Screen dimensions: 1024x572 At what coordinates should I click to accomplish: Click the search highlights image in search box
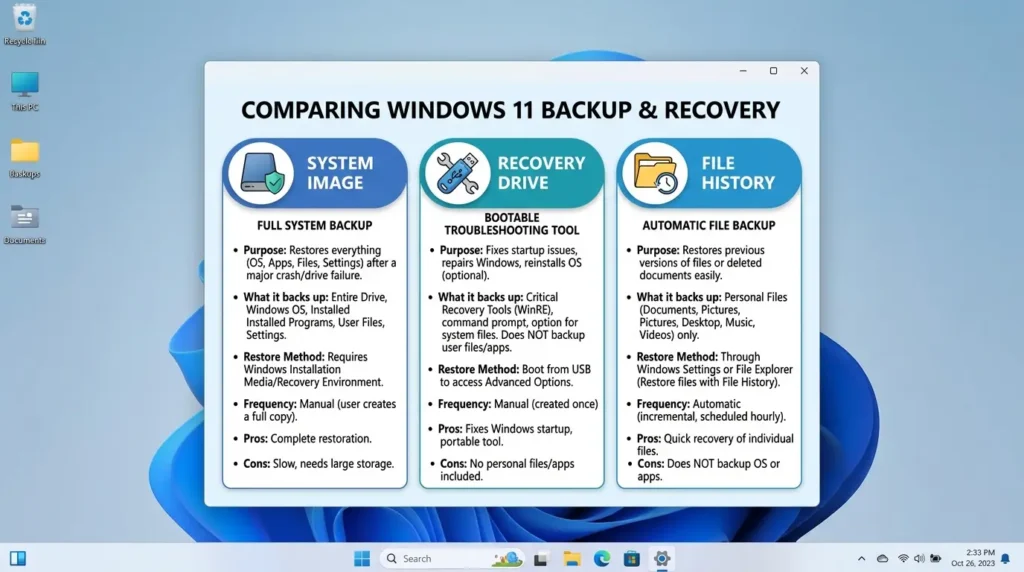coord(507,558)
